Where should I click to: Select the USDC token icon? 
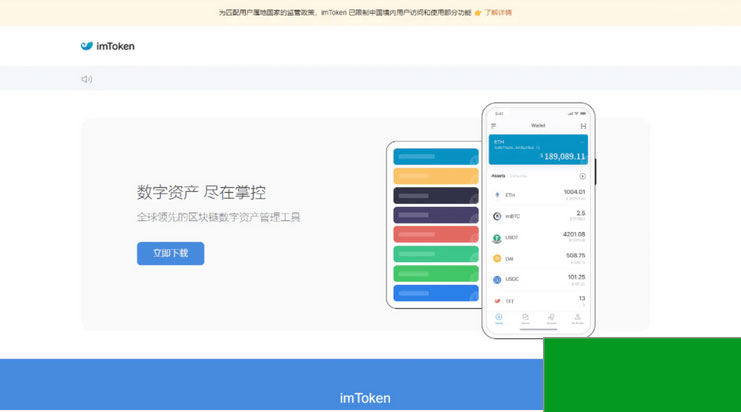point(497,279)
